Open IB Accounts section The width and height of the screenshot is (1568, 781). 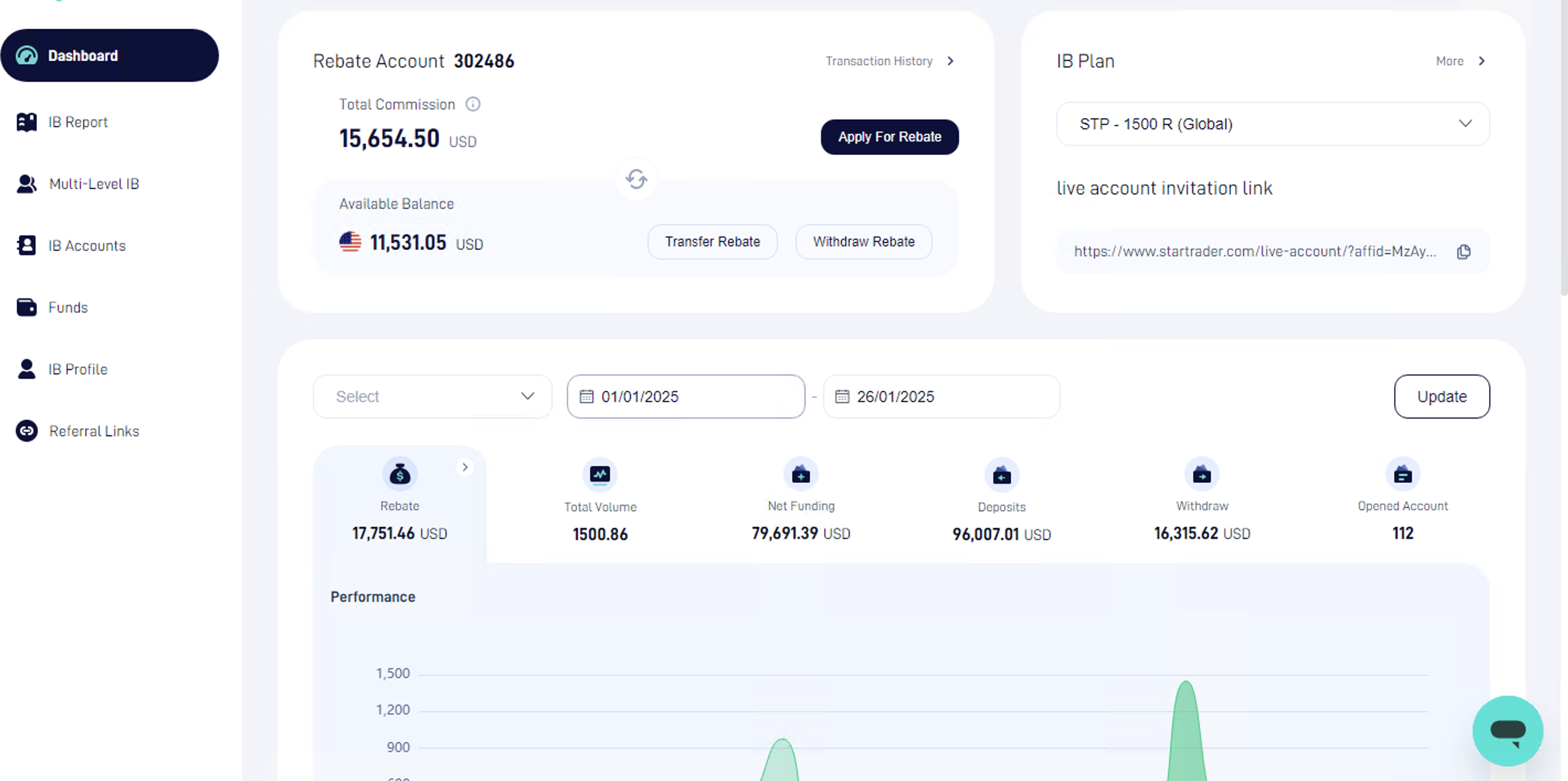(x=87, y=245)
